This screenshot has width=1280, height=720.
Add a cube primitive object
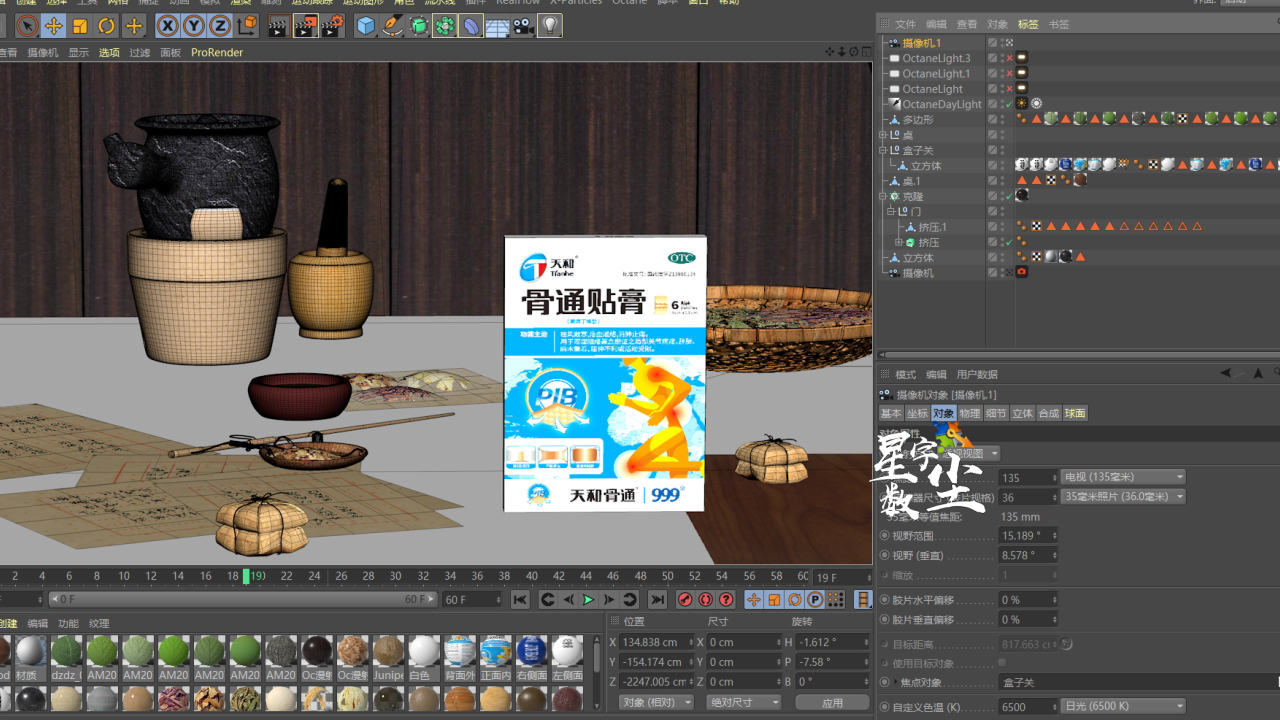pos(366,26)
